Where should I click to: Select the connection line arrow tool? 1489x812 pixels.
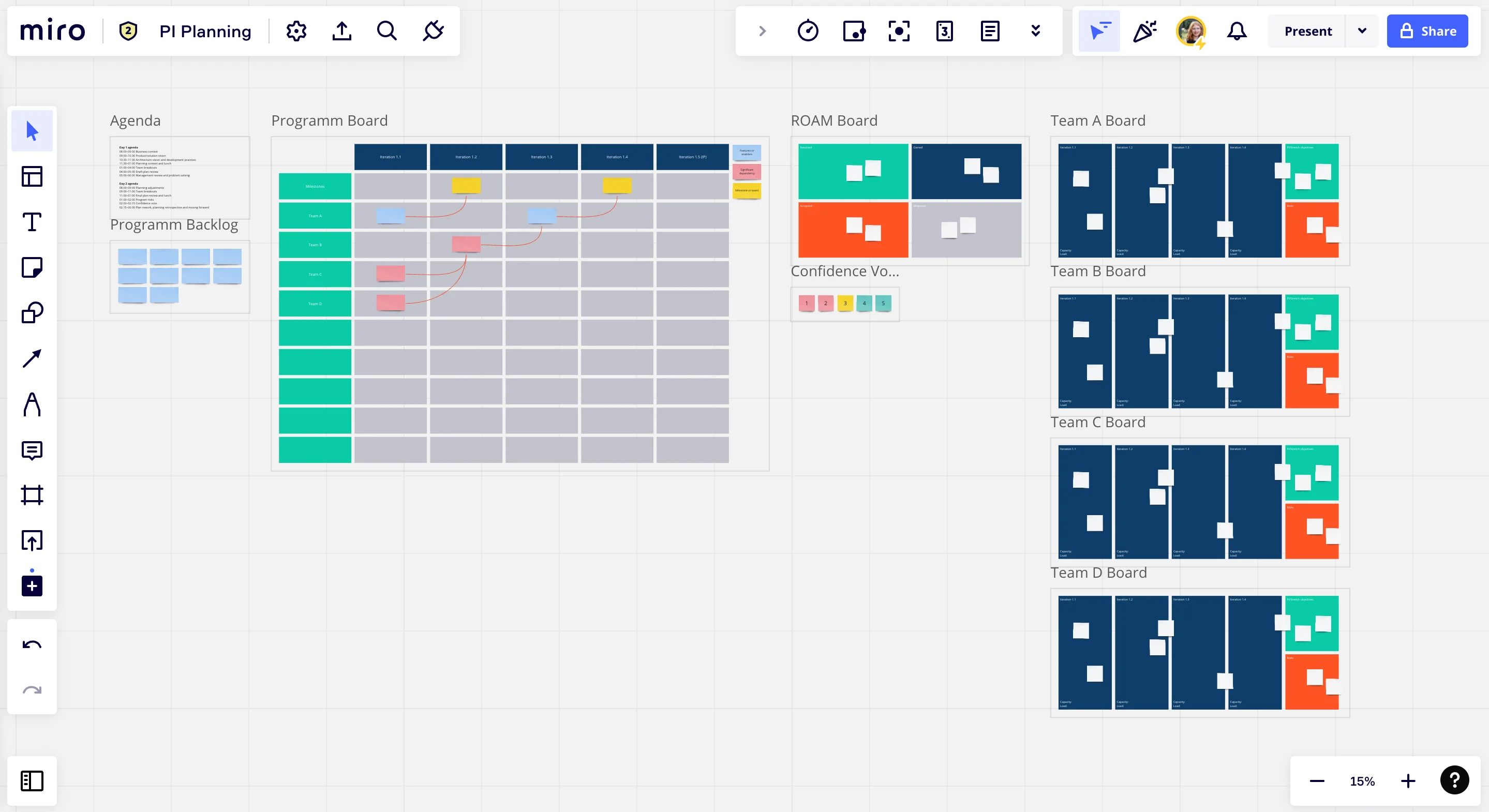[32, 358]
